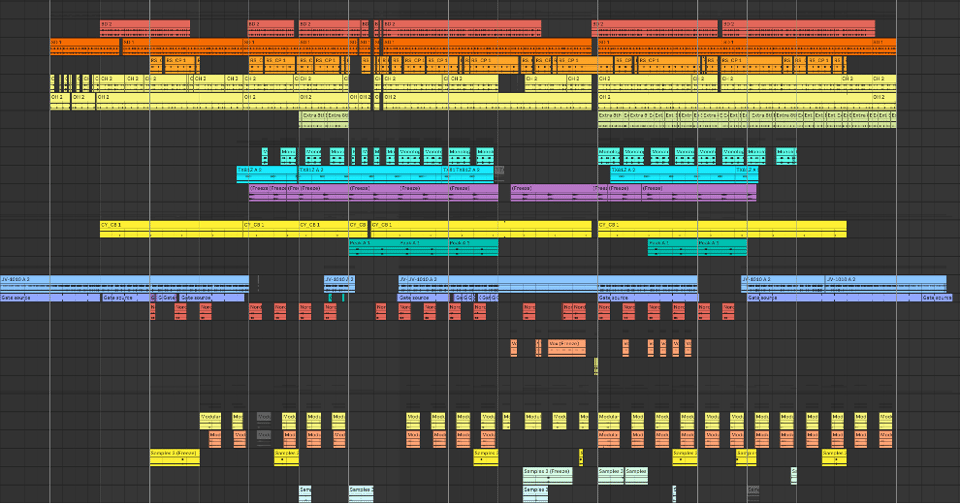Click the last purple (Freeze) clip
The height and width of the screenshot is (504, 960).
tap(699, 189)
